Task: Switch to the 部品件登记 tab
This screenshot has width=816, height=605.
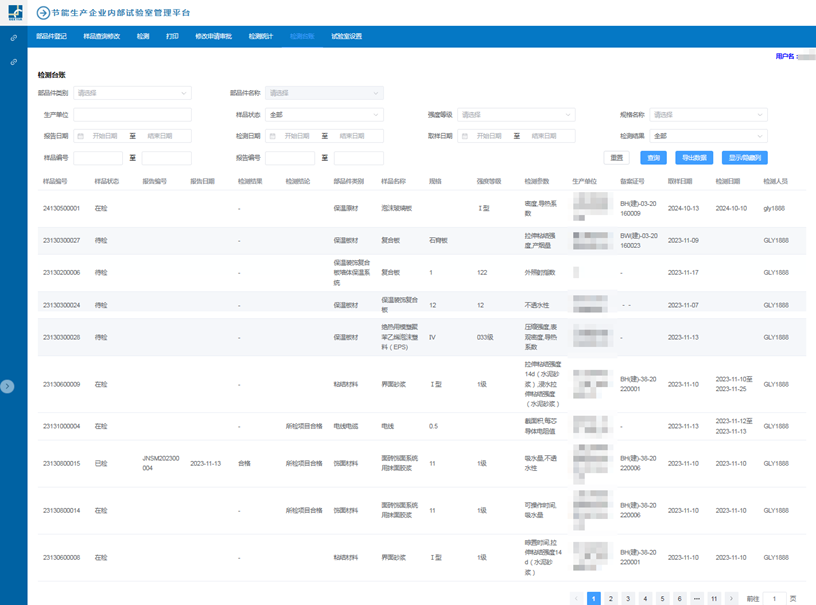Action: pos(51,36)
